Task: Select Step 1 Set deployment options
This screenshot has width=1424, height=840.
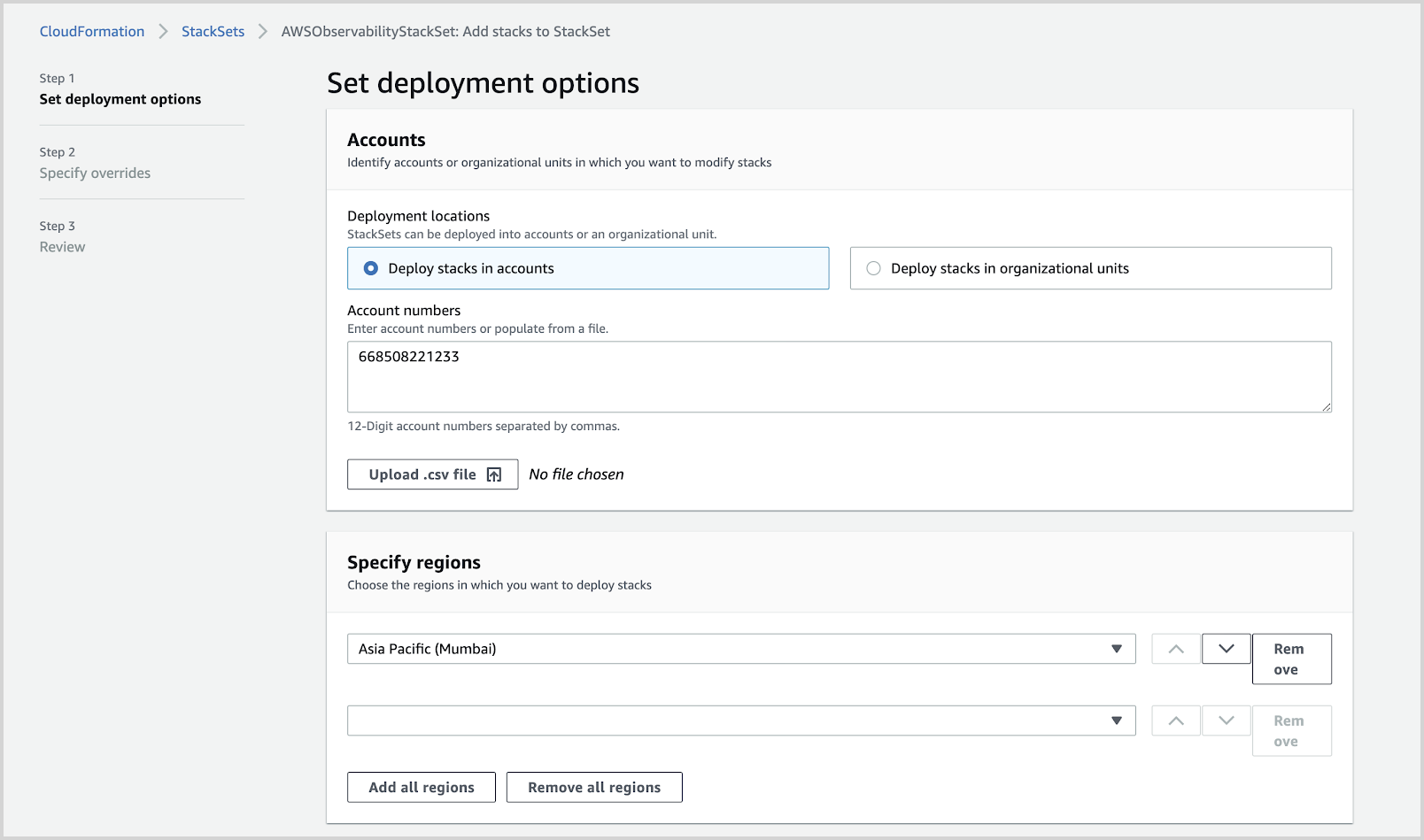Action: click(120, 98)
